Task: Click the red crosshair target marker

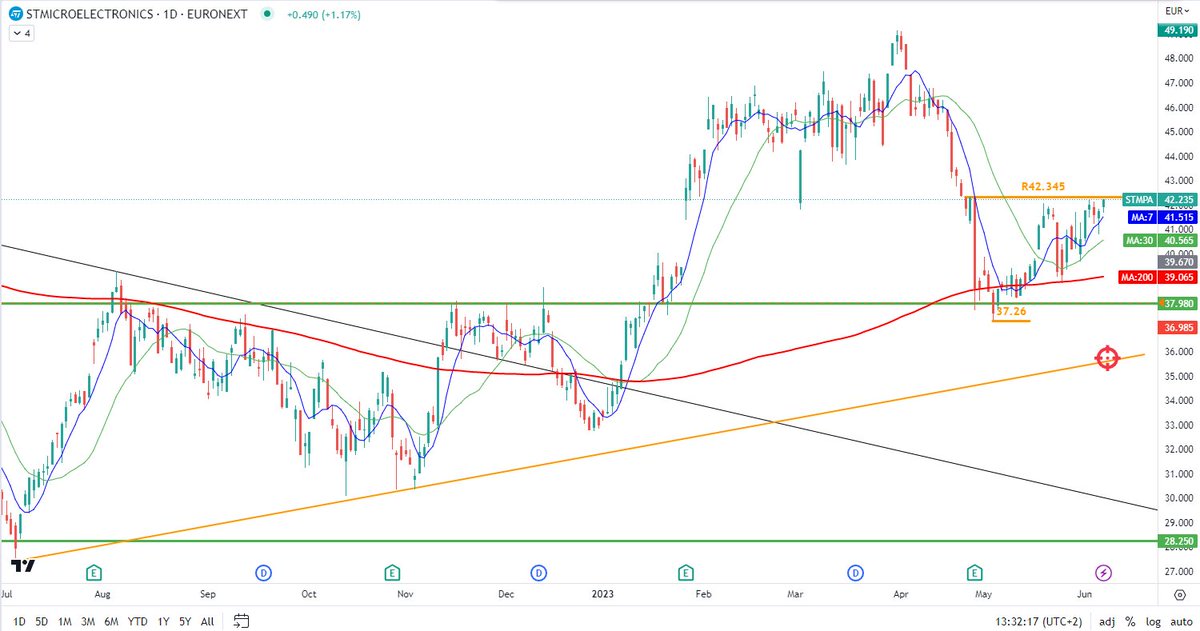Action: tap(1107, 359)
